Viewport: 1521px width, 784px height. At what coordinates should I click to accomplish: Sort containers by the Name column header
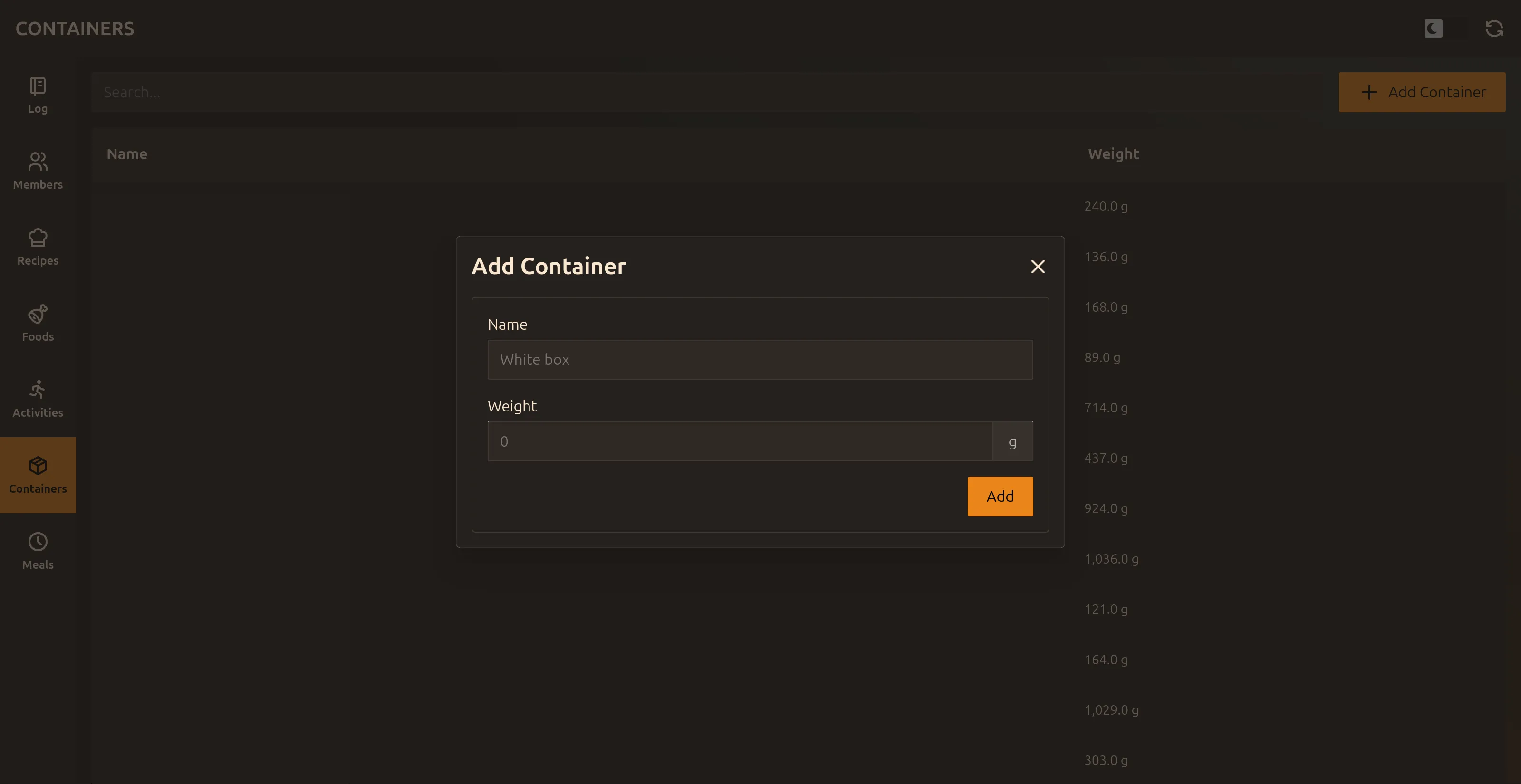(x=127, y=153)
